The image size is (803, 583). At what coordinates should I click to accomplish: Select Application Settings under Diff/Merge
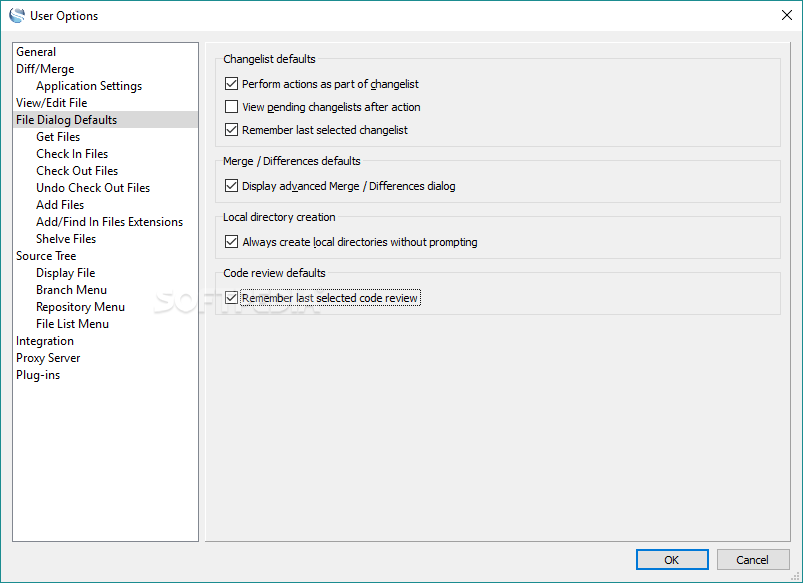89,86
